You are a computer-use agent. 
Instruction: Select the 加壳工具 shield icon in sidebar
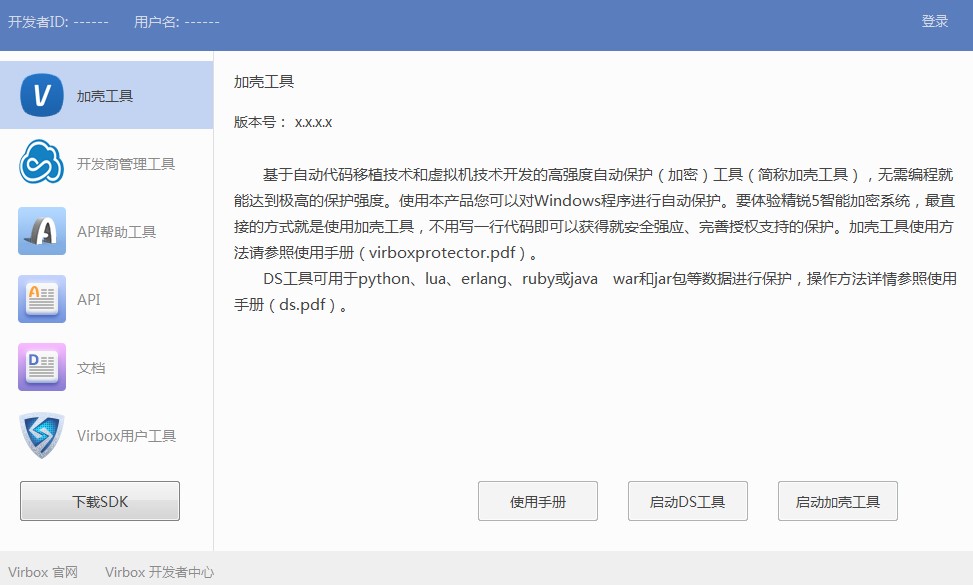40,96
